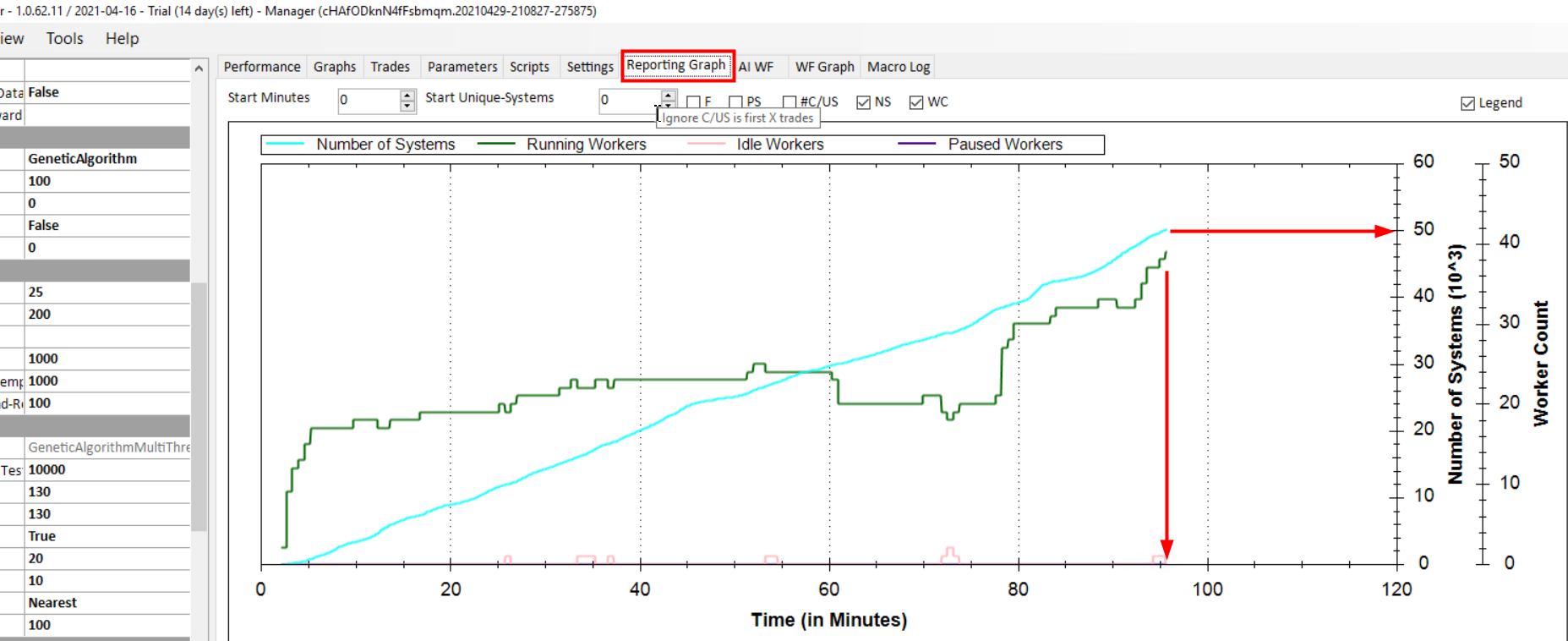
Task: Increase the Start Unique-Systems value
Action: [669, 95]
